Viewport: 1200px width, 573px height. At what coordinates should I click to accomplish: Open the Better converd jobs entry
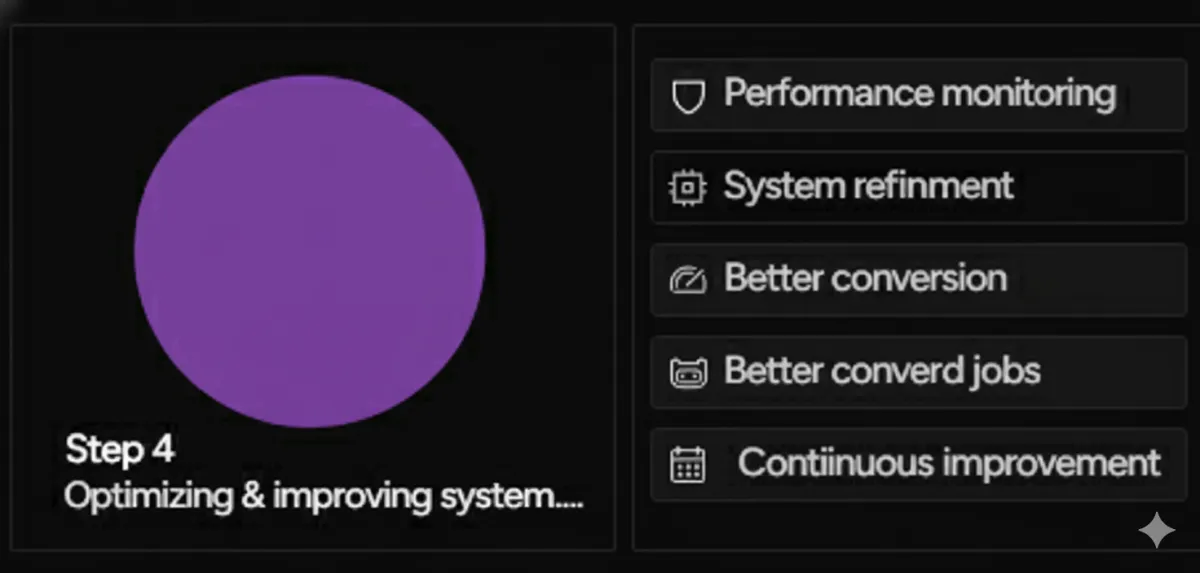pos(918,372)
